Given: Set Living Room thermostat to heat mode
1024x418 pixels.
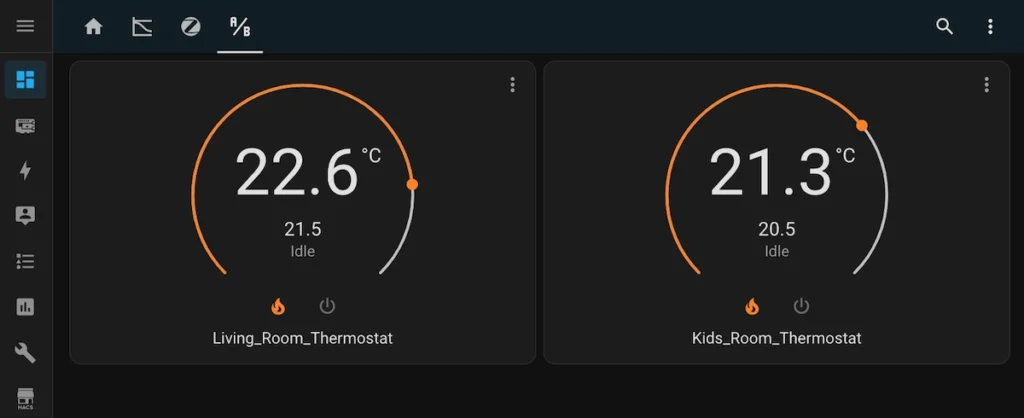Looking at the screenshot, I should coord(278,306).
